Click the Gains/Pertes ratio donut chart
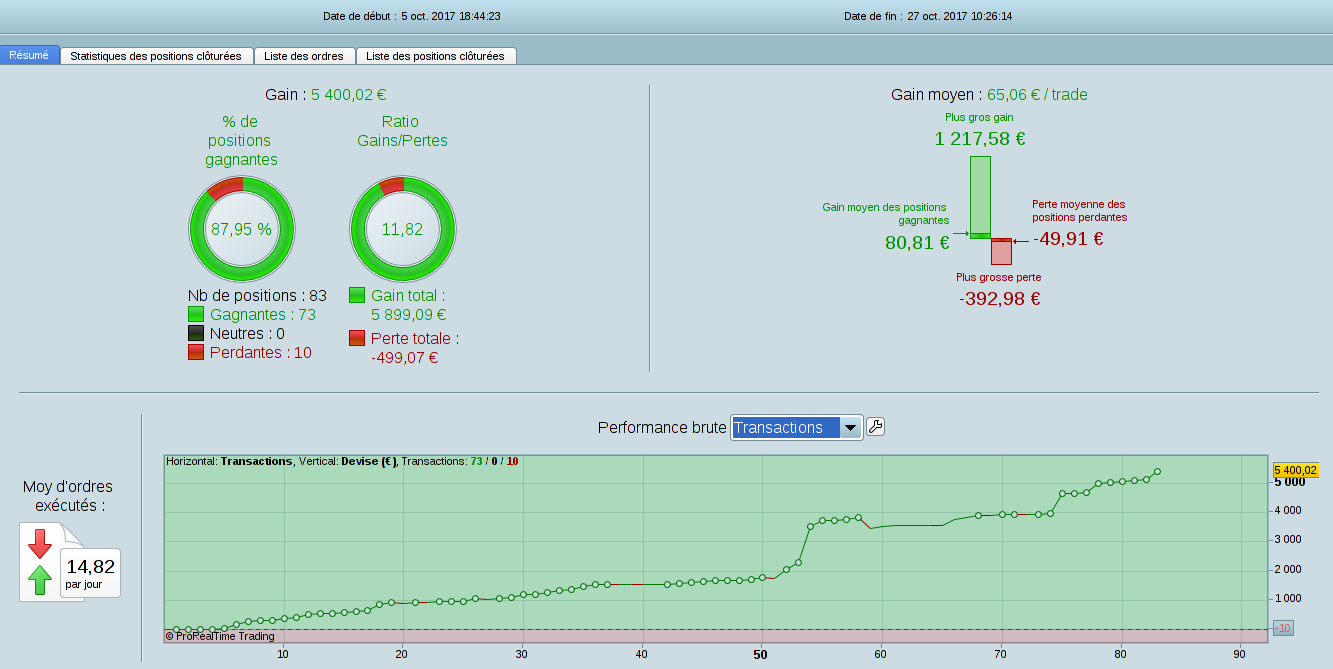The width and height of the screenshot is (1333, 669). (402, 229)
